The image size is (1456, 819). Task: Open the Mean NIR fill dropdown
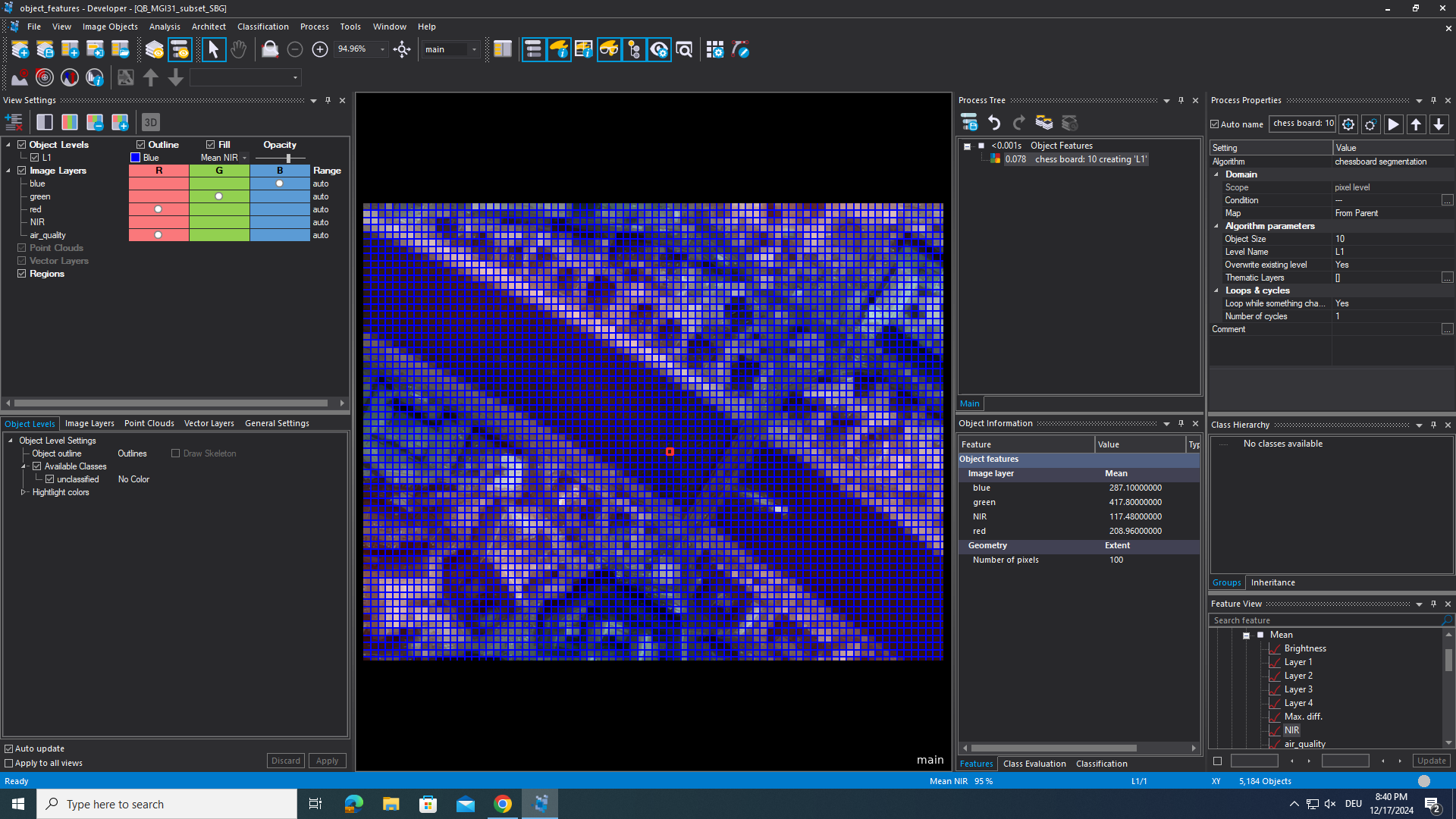pyautogui.click(x=244, y=158)
